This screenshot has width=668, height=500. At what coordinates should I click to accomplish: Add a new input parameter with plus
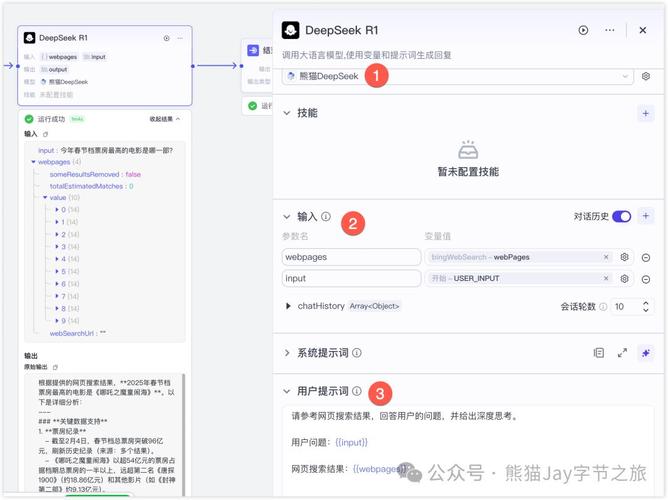pyautogui.click(x=645, y=216)
